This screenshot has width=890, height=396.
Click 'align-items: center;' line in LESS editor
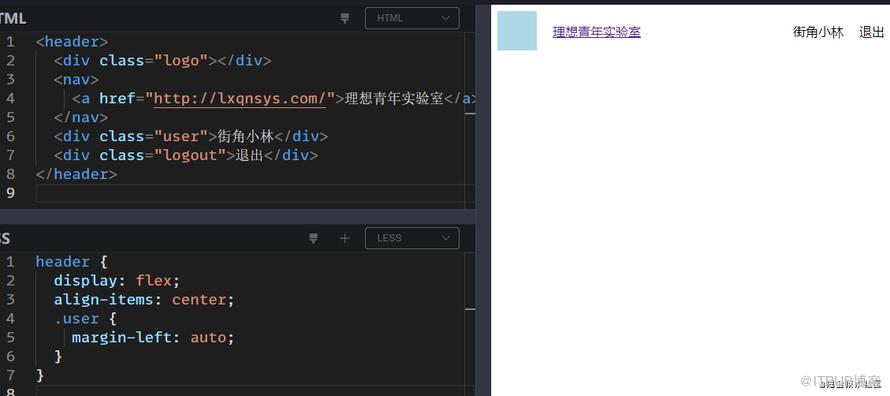click(x=144, y=300)
